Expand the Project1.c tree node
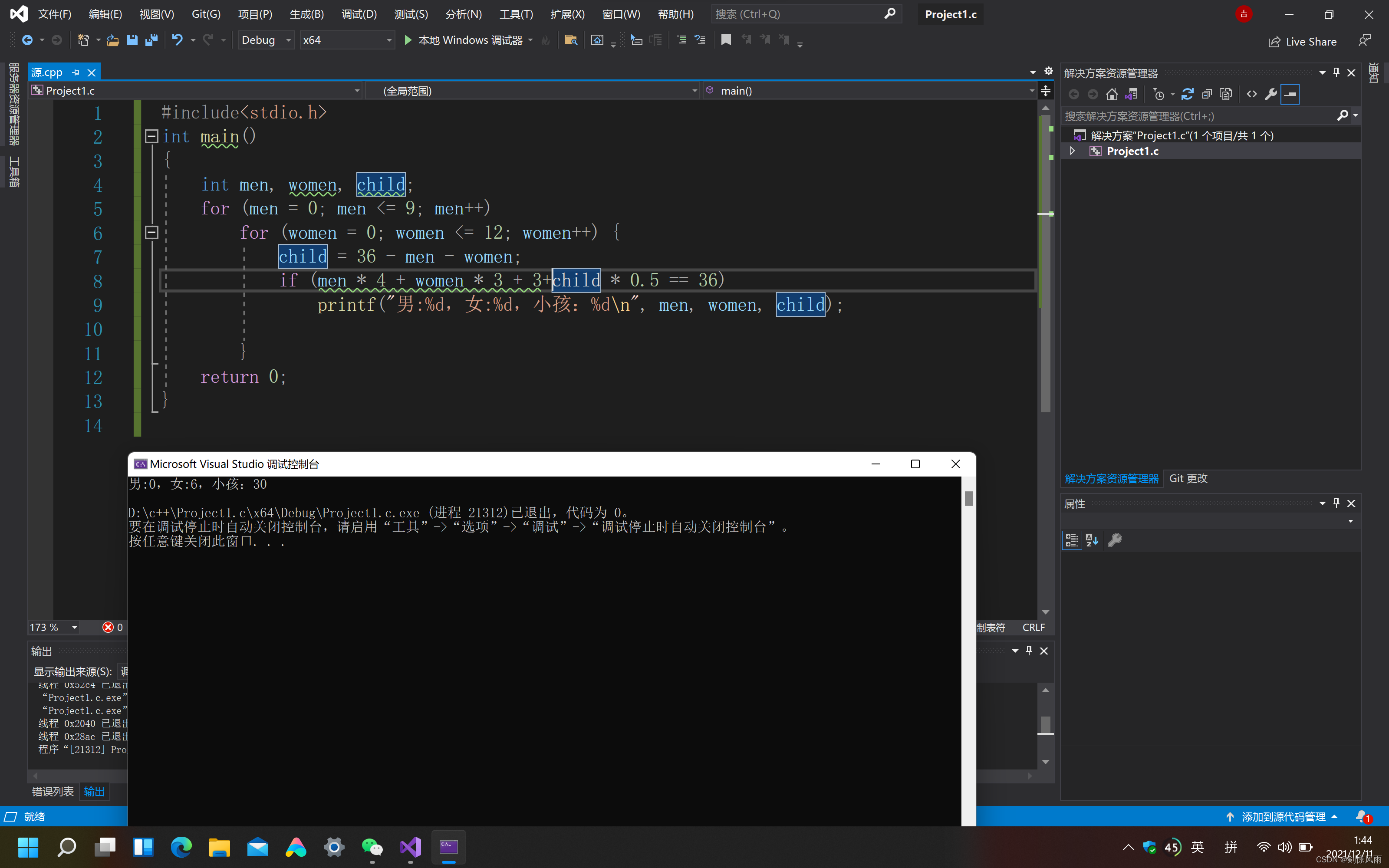This screenshot has width=1389, height=868. 1072,151
